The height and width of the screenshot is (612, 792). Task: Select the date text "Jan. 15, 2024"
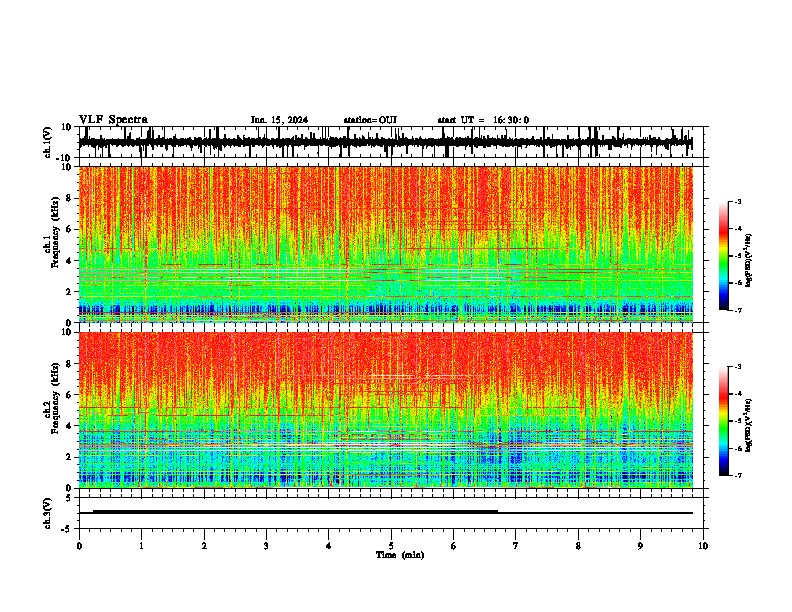[279, 120]
